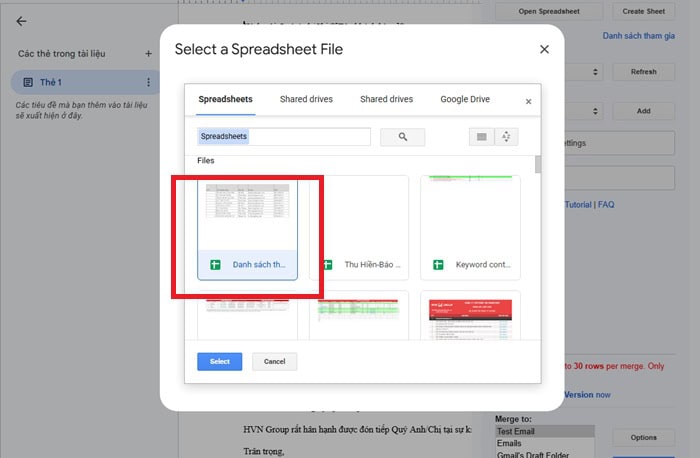Open options menu for Thẻ 1

[148, 82]
